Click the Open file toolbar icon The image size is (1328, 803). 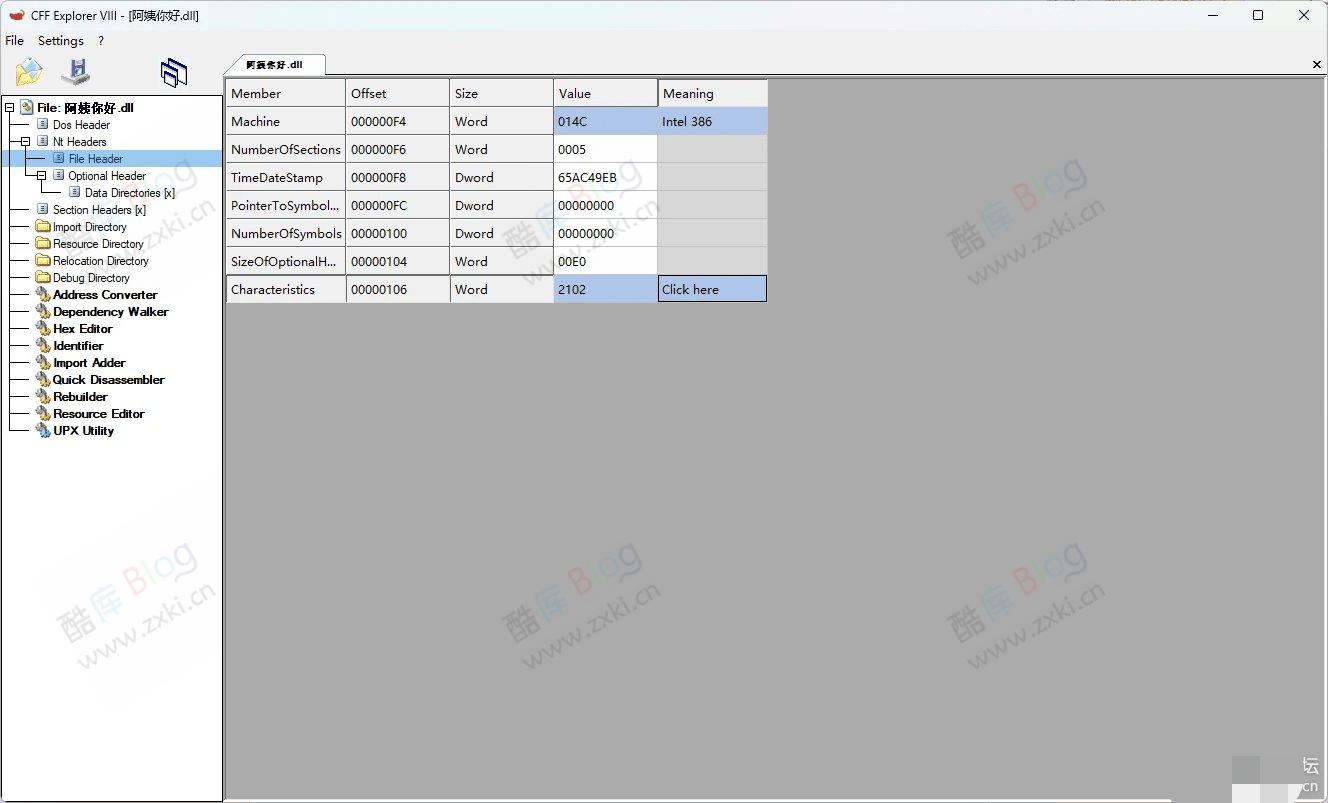click(x=29, y=72)
